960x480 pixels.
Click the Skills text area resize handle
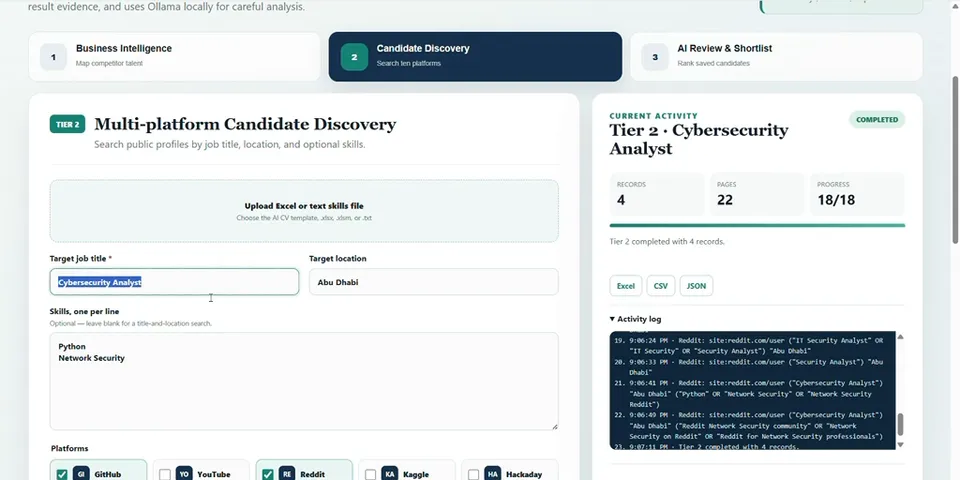555,426
